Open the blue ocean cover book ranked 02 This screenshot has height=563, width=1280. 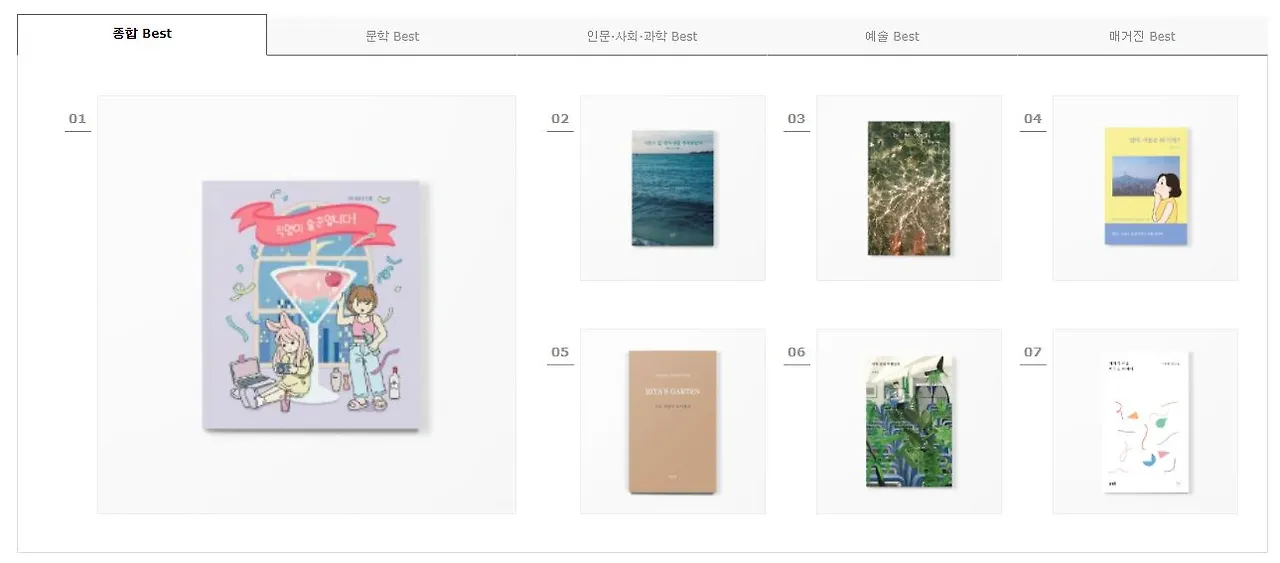tap(673, 188)
